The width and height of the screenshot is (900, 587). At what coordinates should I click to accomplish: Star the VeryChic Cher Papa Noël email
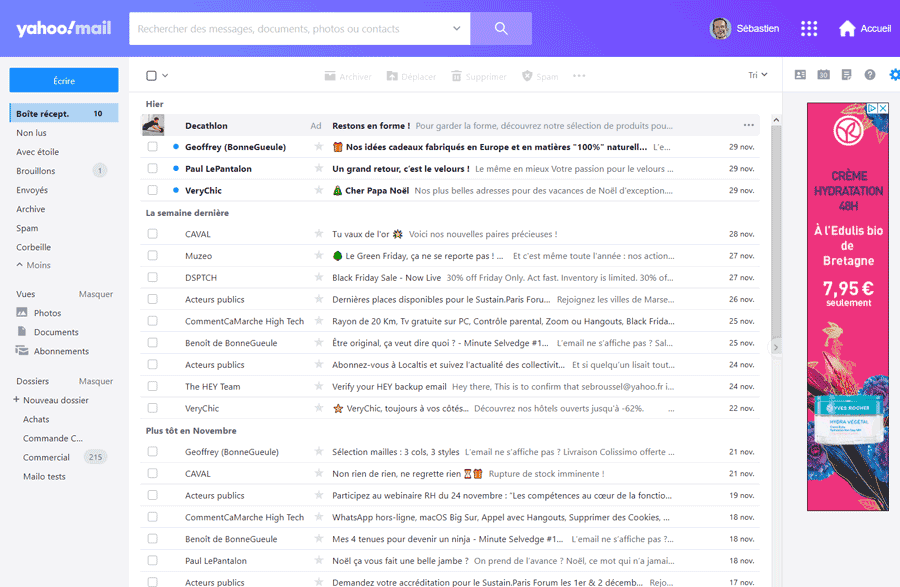(319, 191)
